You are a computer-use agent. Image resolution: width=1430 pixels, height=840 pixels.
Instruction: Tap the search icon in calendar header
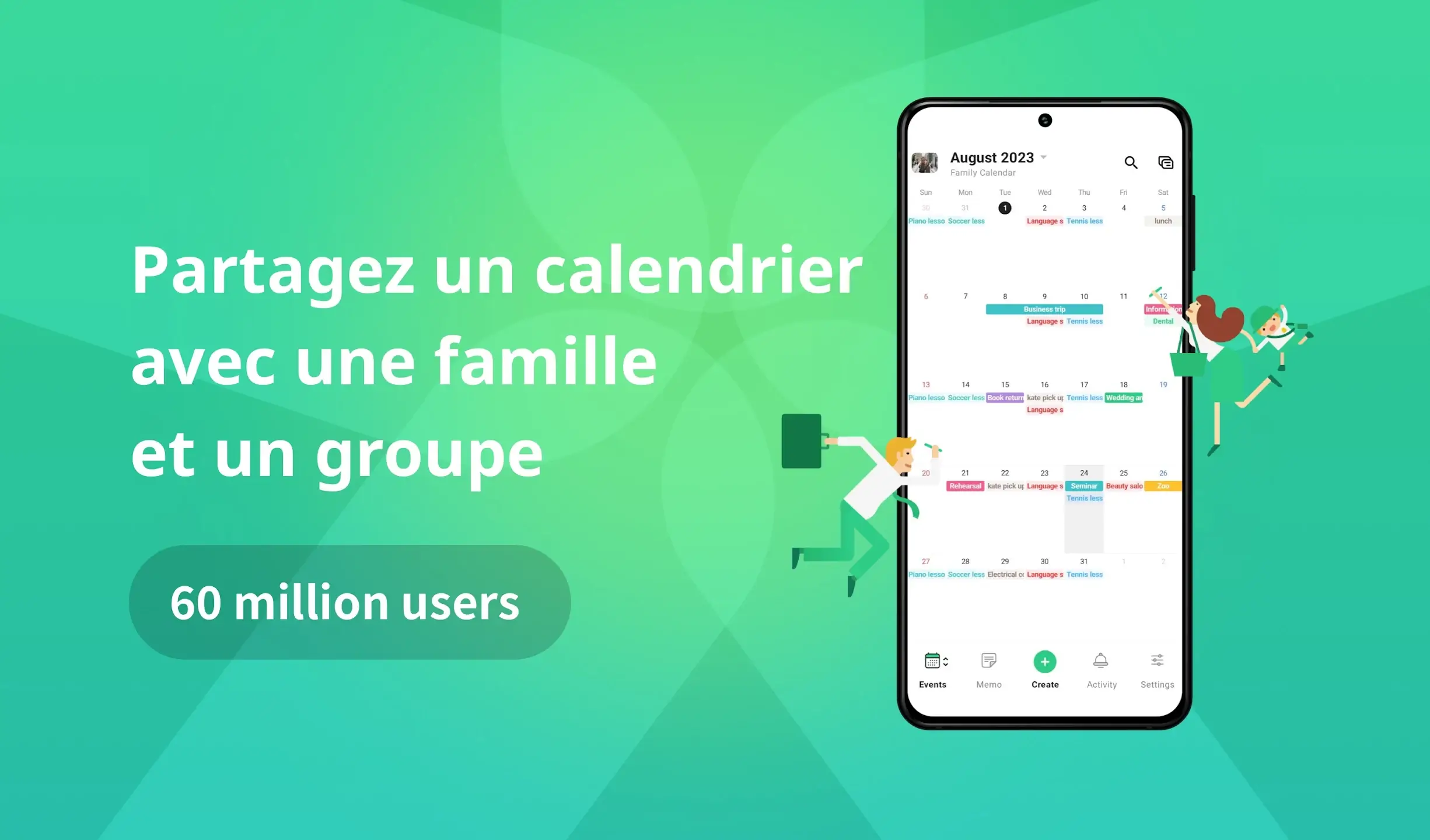(x=1131, y=162)
